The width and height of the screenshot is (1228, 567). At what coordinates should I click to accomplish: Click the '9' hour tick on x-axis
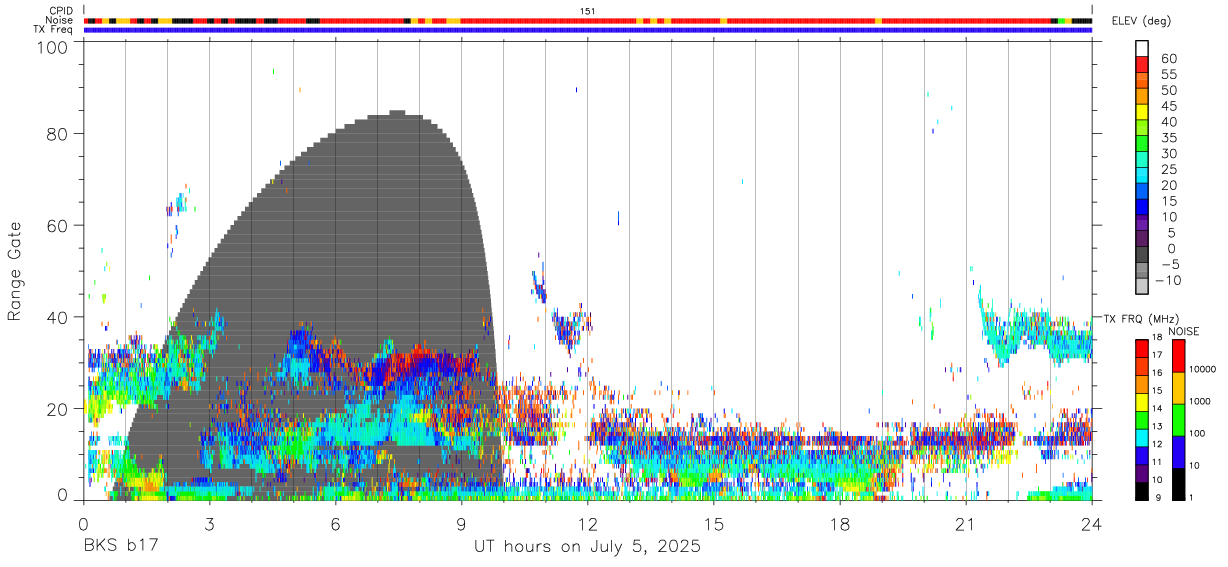[x=462, y=524]
